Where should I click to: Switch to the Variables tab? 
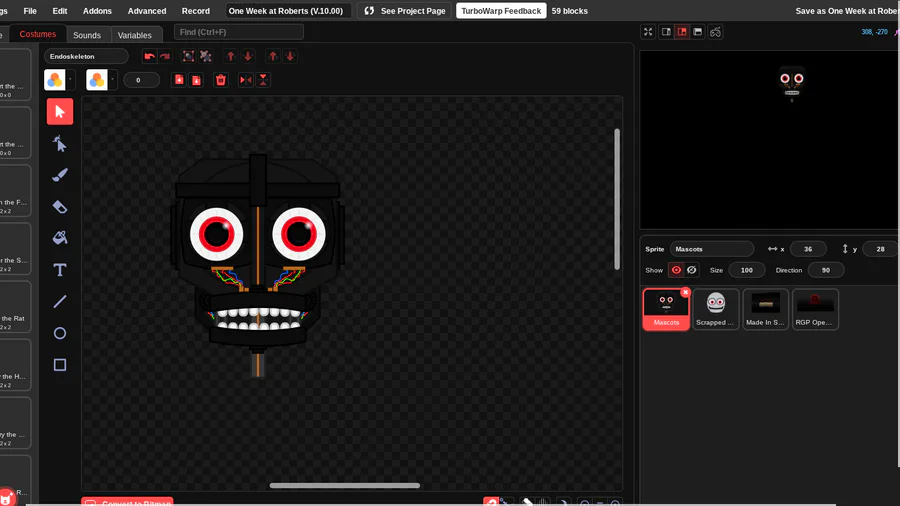[x=135, y=35]
